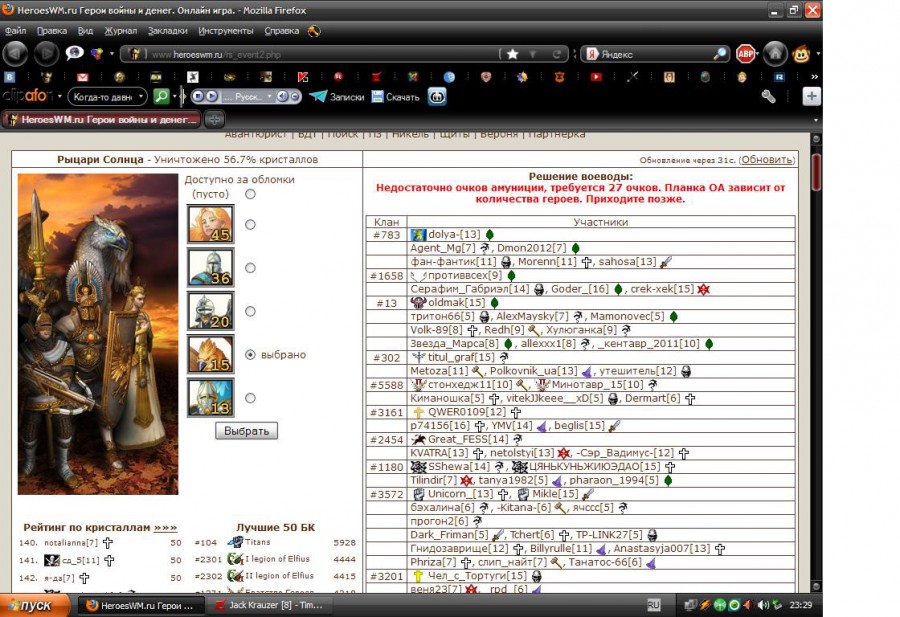Bookmark this page with the star icon
The height and width of the screenshot is (617, 900).
click(x=513, y=54)
